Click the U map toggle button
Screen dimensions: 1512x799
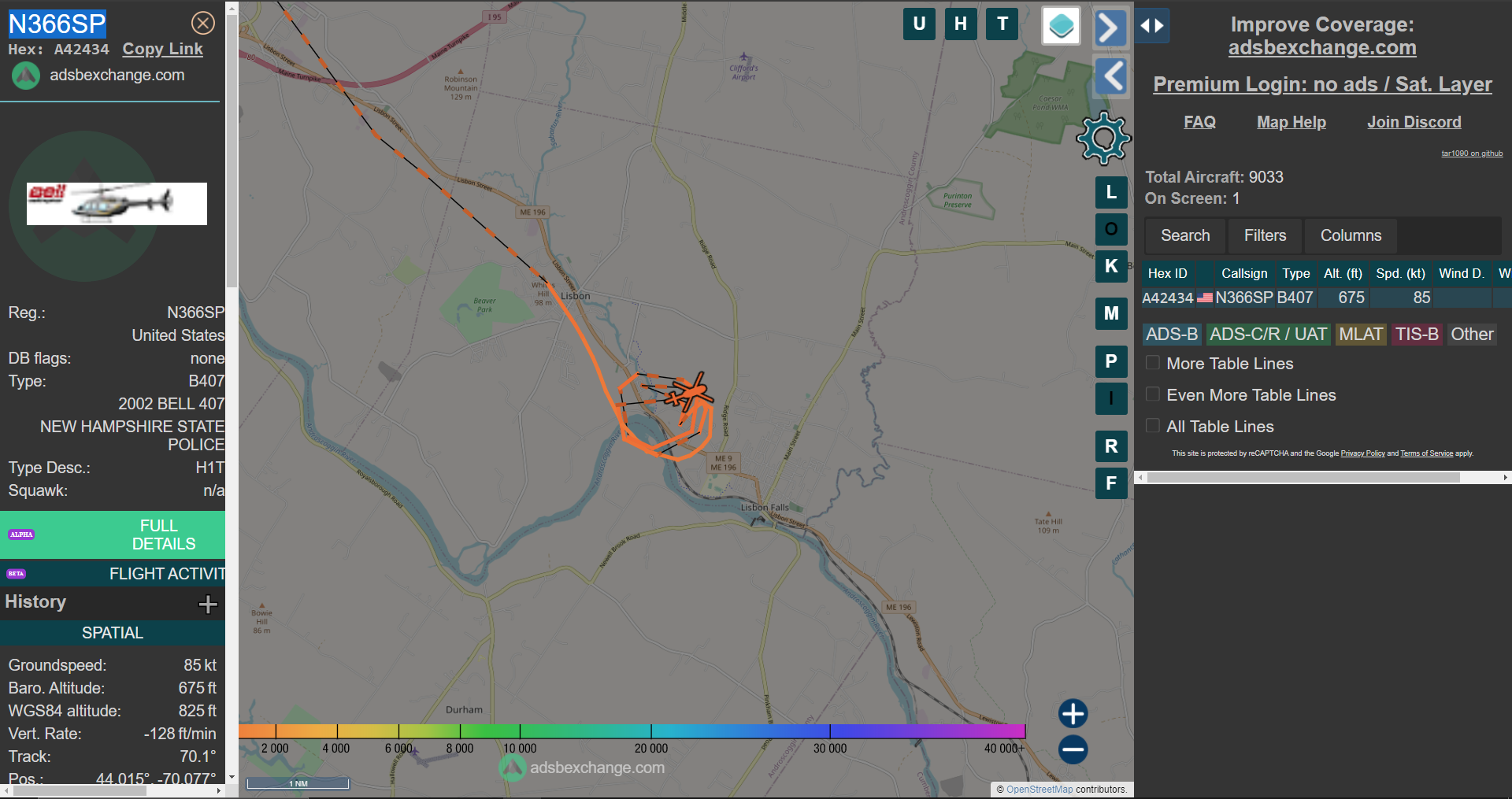coord(919,24)
